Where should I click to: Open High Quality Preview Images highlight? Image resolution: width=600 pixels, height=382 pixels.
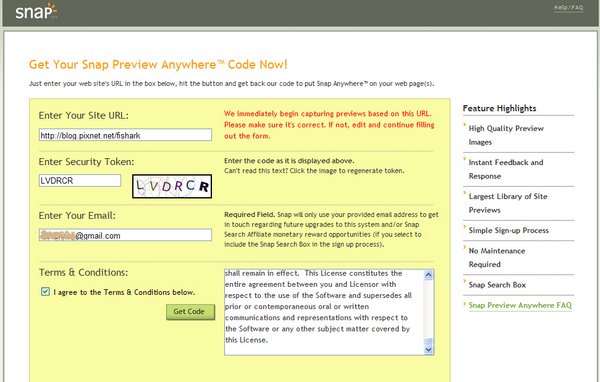506,135
